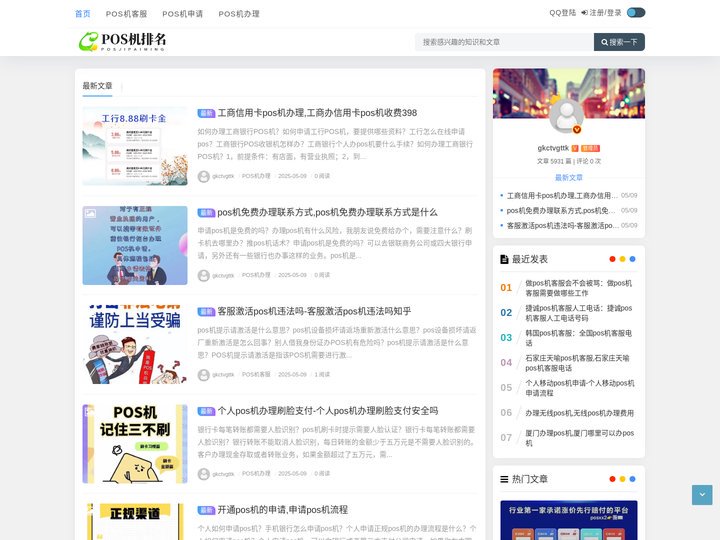Open article 开通pos机的申请 title
The width and height of the screenshot is (720, 540).
tap(282, 510)
